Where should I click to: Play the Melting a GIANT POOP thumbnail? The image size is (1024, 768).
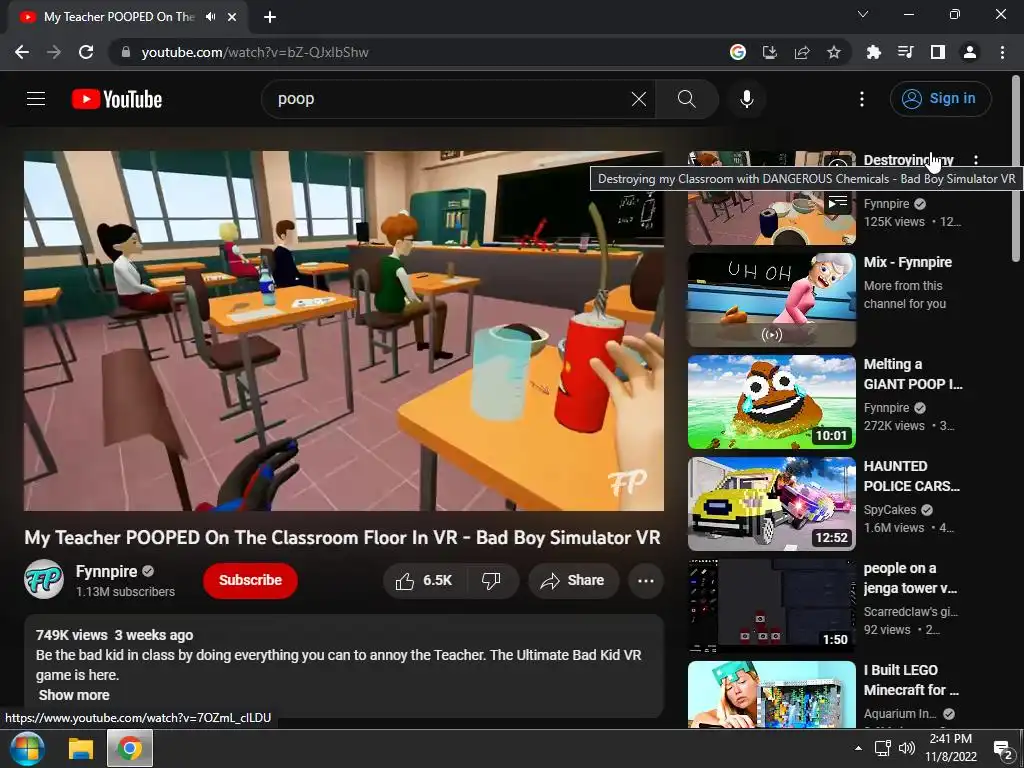(771, 402)
